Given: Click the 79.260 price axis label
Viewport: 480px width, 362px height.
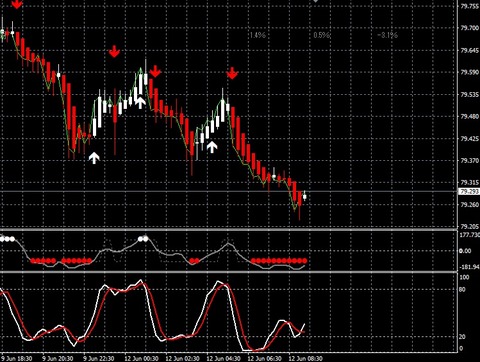Looking at the screenshot, I should coord(470,205).
